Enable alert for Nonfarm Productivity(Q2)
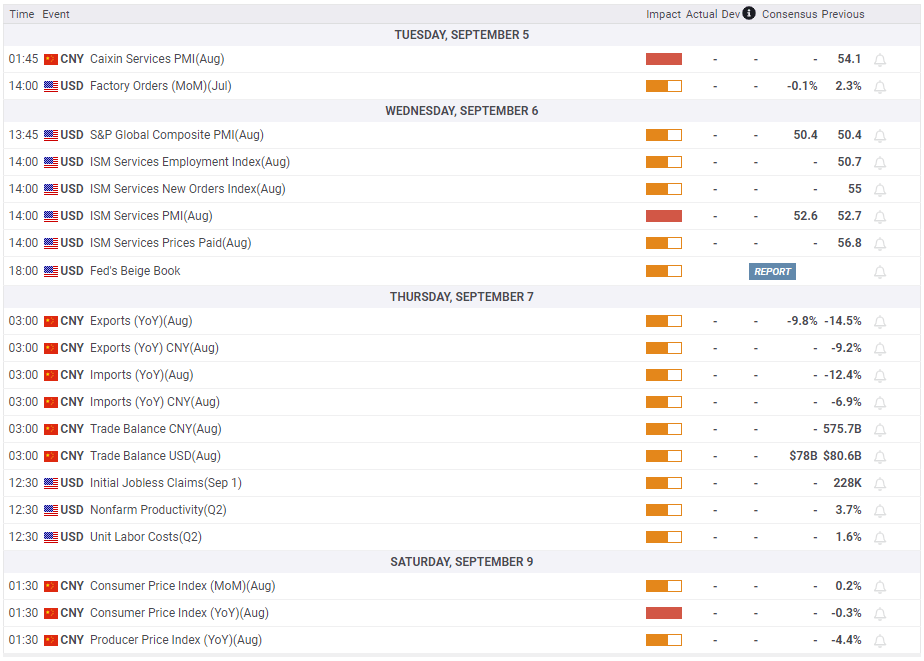 coord(880,511)
